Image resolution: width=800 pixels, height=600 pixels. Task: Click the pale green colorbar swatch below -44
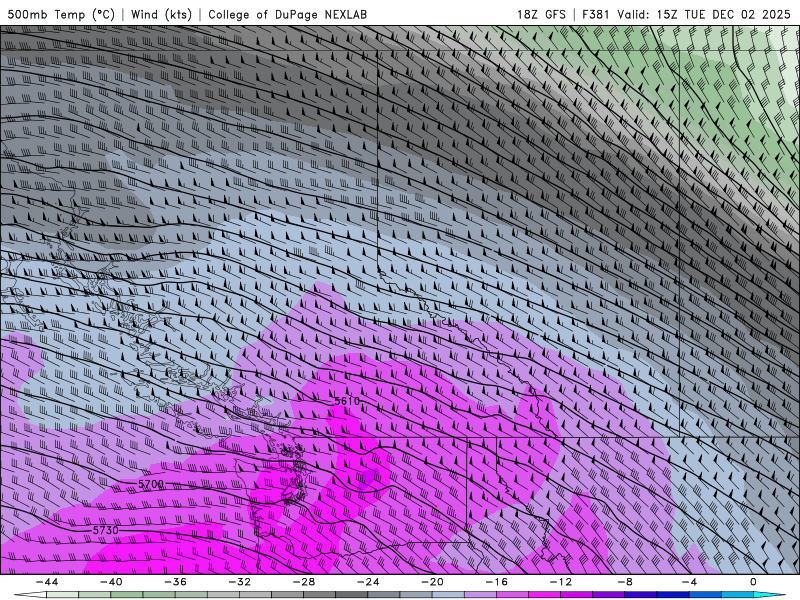[x=62, y=595]
